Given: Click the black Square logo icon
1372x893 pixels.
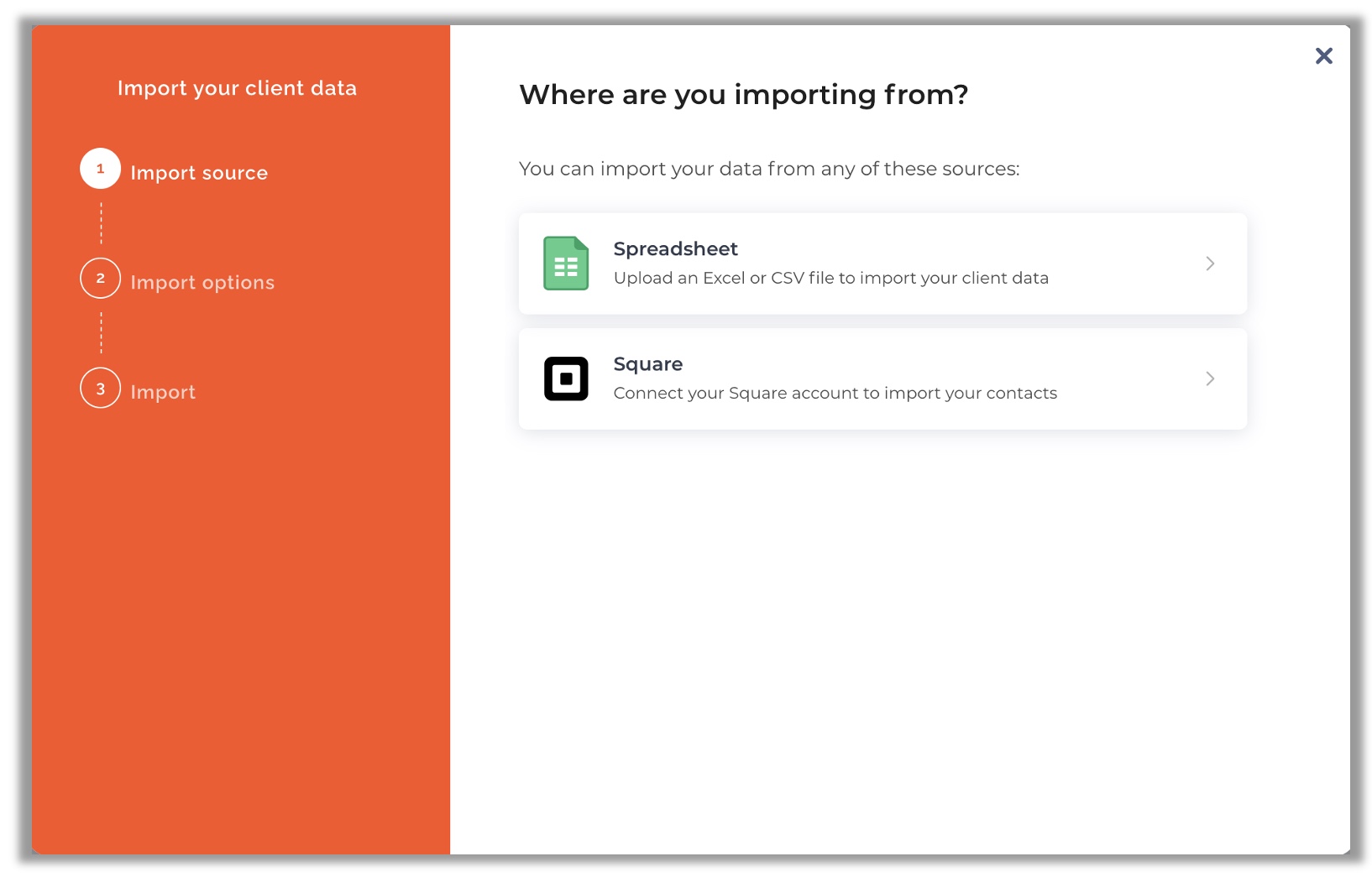Looking at the screenshot, I should click(x=566, y=379).
